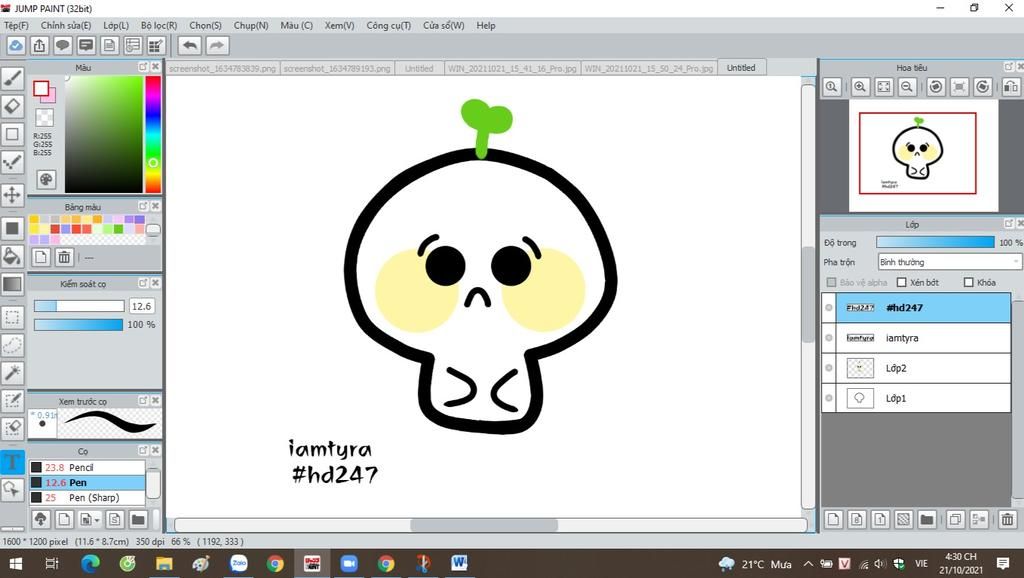
Task: Select the Eraser tool
Action: point(12,106)
